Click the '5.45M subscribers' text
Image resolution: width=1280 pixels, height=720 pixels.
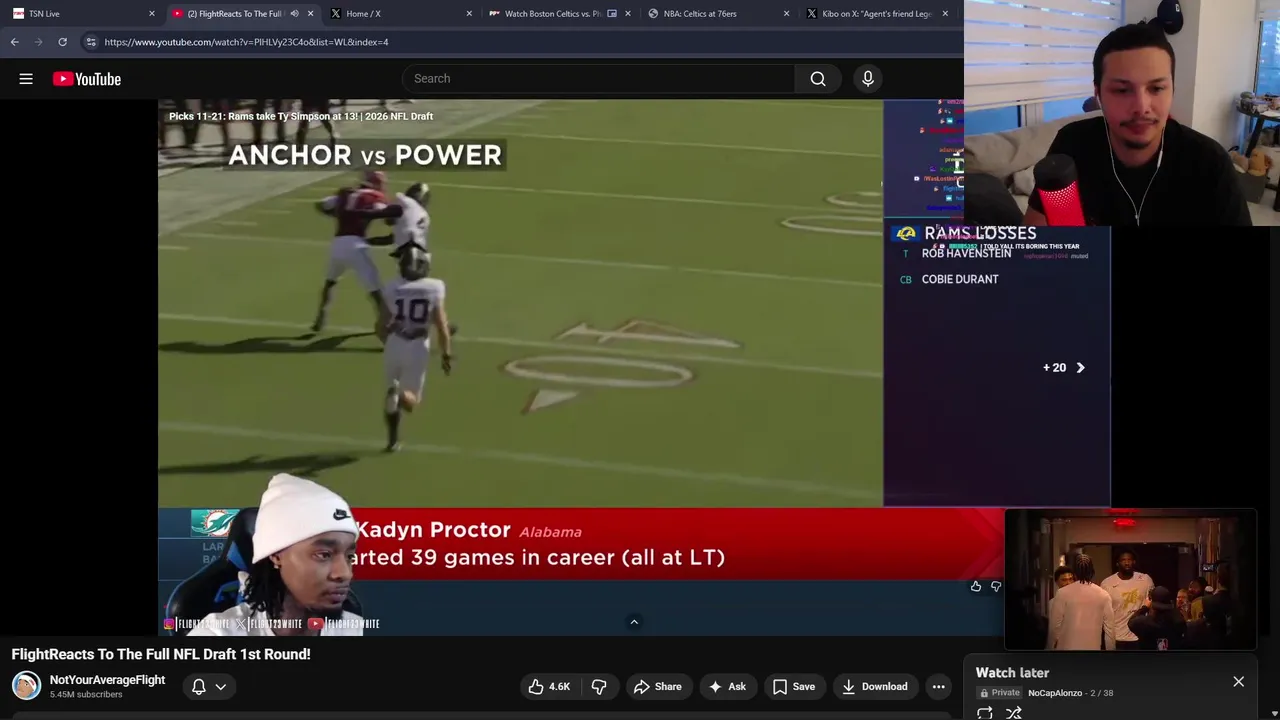(x=86, y=695)
